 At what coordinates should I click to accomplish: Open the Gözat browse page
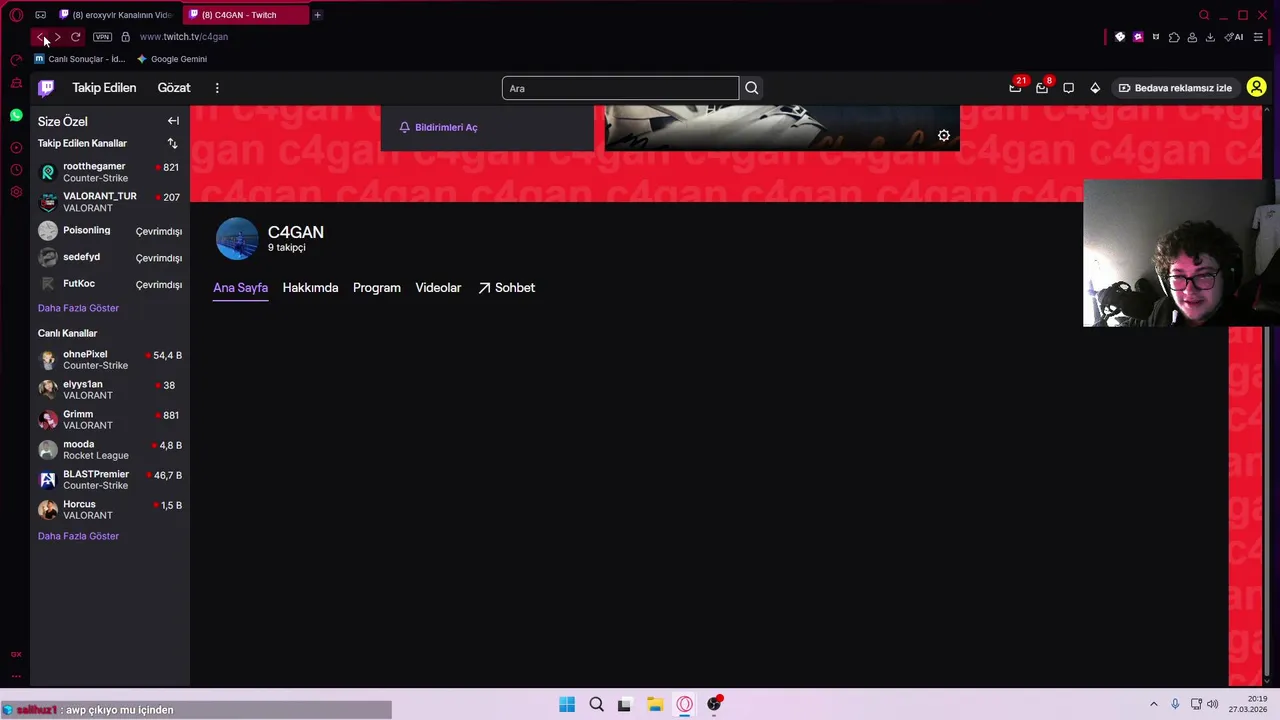(x=174, y=88)
